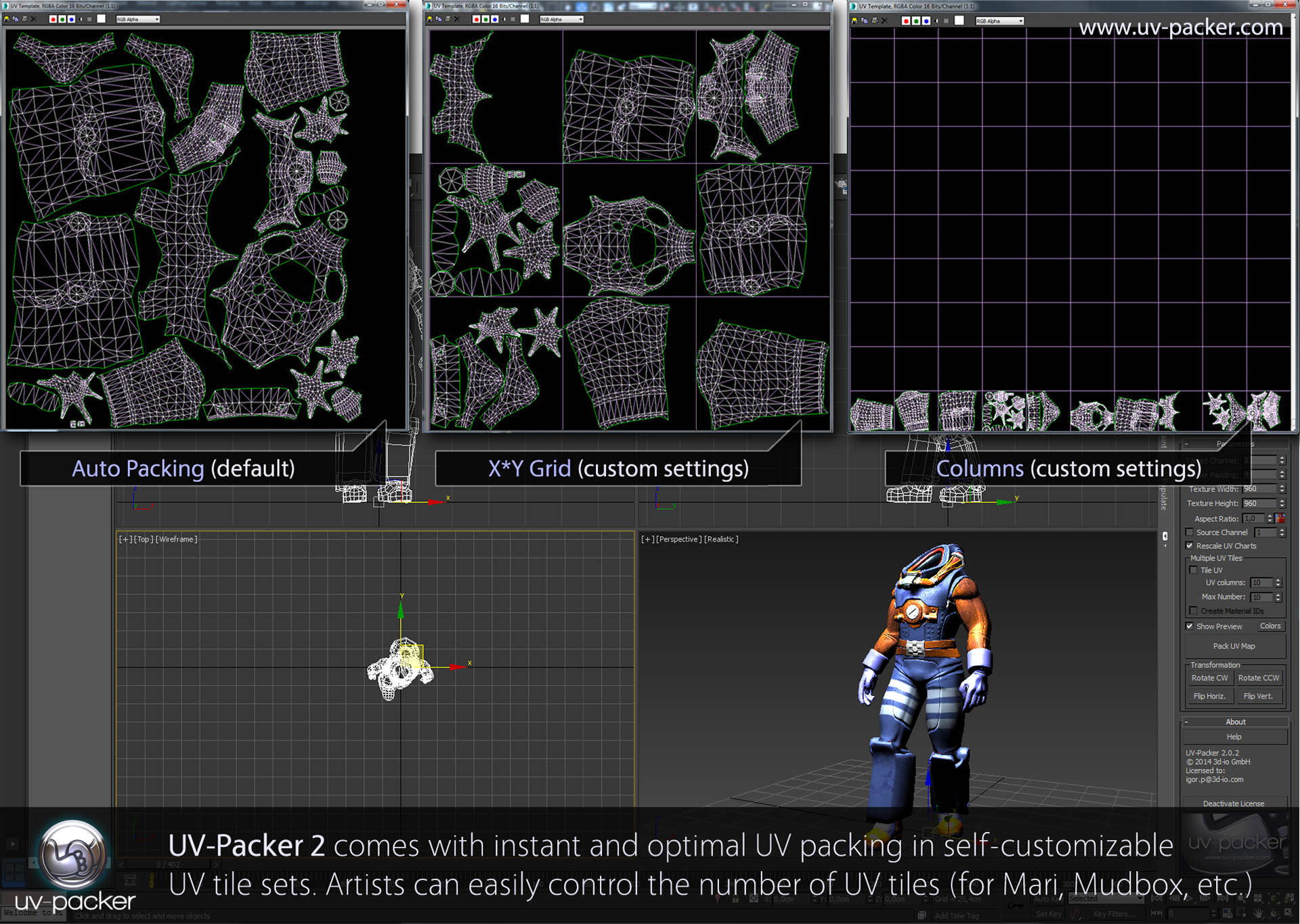This screenshot has width=1300, height=924.
Task: Click Save Image icon in X*Y Grid window
Action: [x=430, y=19]
